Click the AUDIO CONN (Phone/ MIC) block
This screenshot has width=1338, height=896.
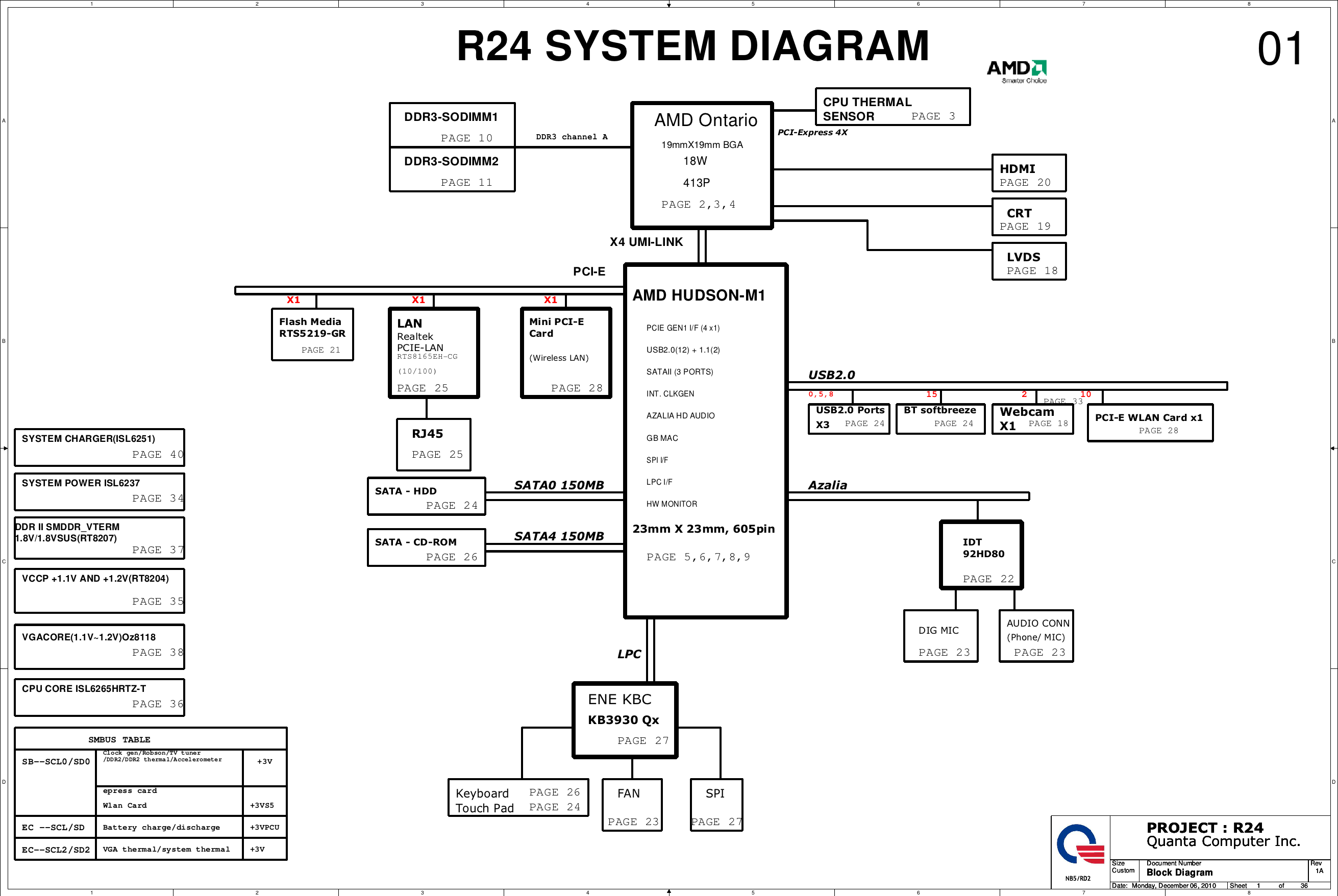tap(1036, 636)
